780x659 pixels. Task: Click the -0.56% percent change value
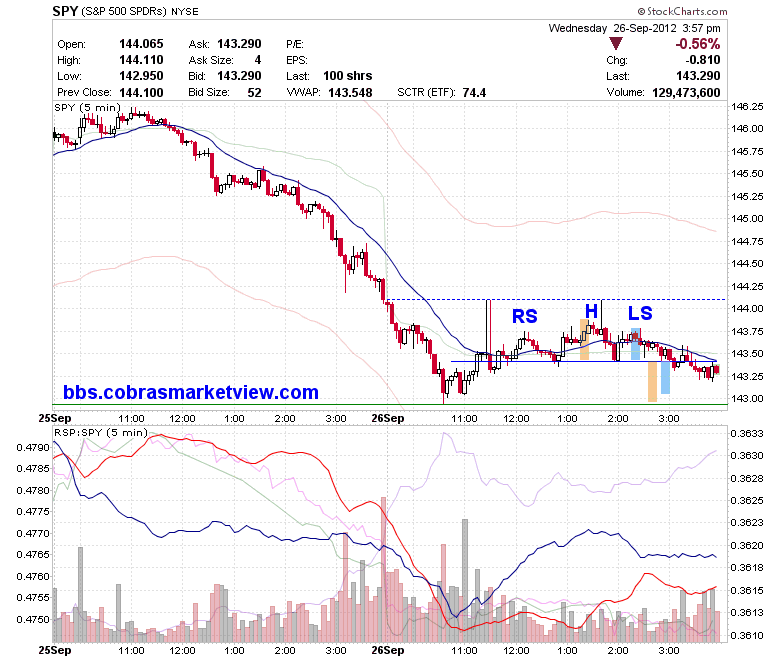pos(697,44)
